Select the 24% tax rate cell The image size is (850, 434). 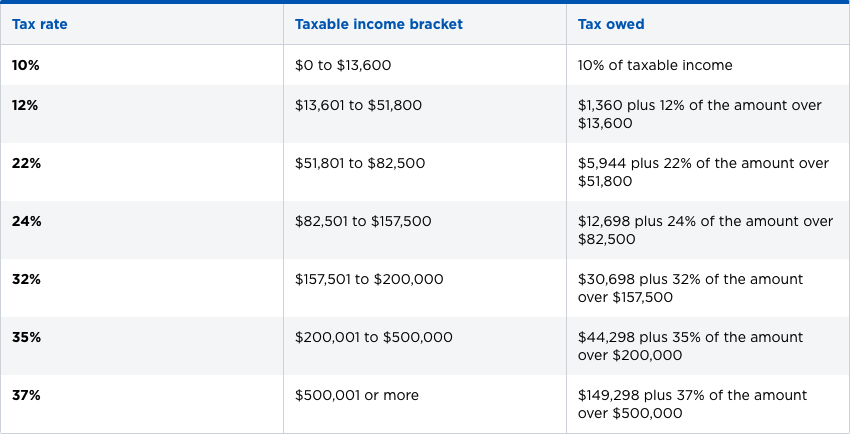pos(27,221)
